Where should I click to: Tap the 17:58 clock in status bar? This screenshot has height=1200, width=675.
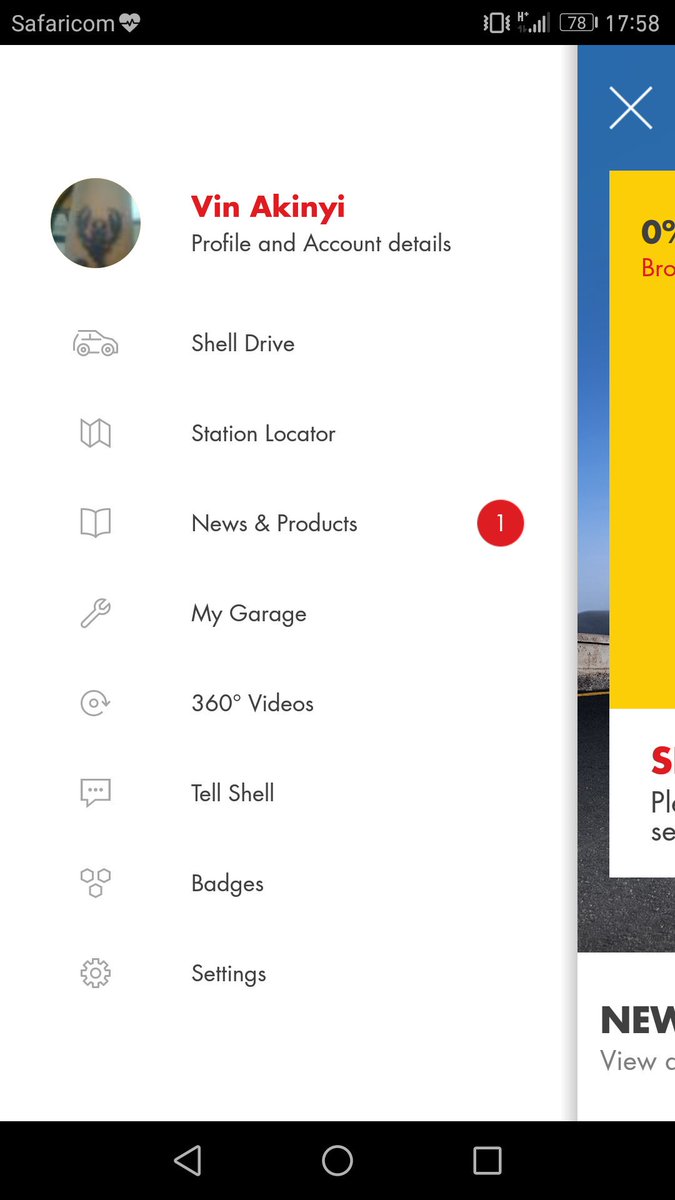(x=633, y=23)
